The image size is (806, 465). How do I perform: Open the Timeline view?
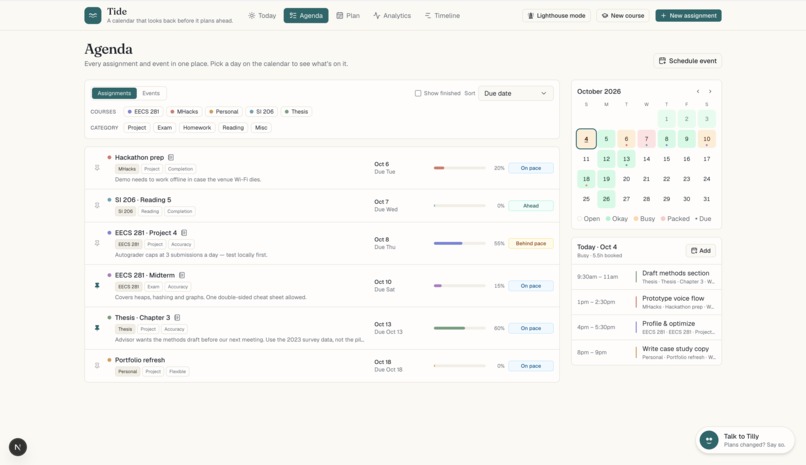(443, 15)
